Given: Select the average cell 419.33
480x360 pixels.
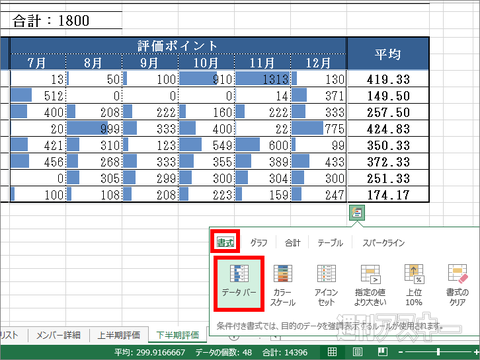Looking at the screenshot, I should pyautogui.click(x=388, y=79).
